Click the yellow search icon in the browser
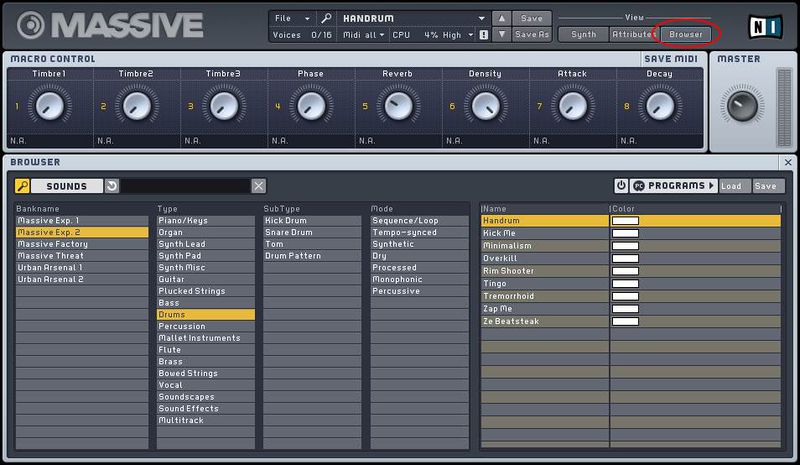 [x=22, y=186]
